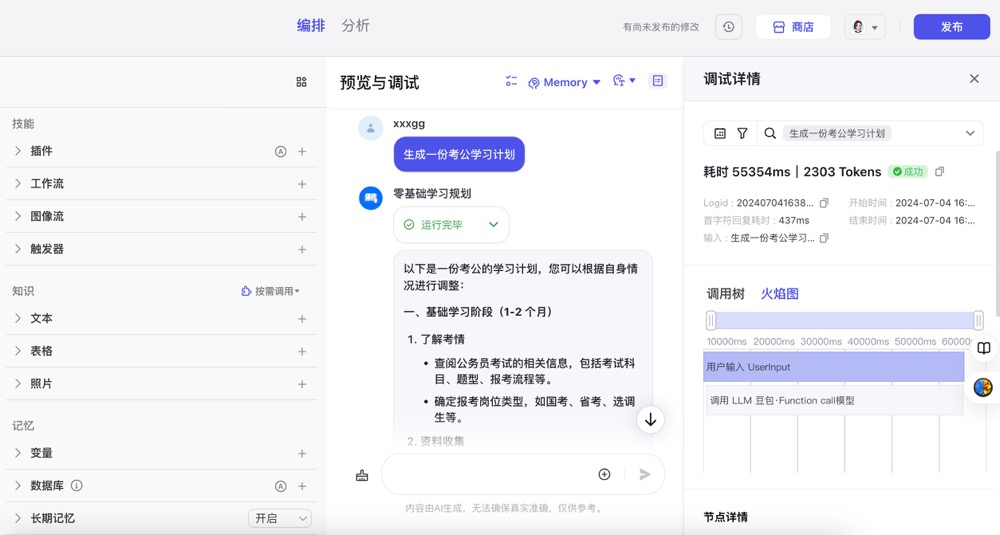Open the 长期记忆 开启 dropdown

280,518
